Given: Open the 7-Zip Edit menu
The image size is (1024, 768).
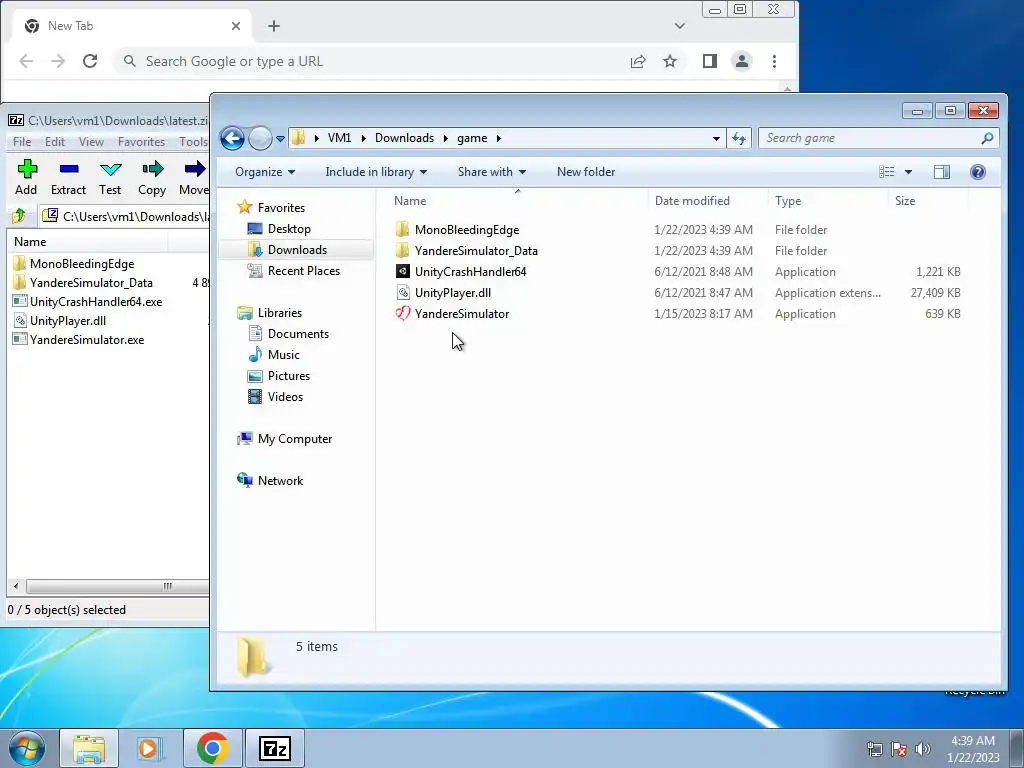Looking at the screenshot, I should pos(55,142).
